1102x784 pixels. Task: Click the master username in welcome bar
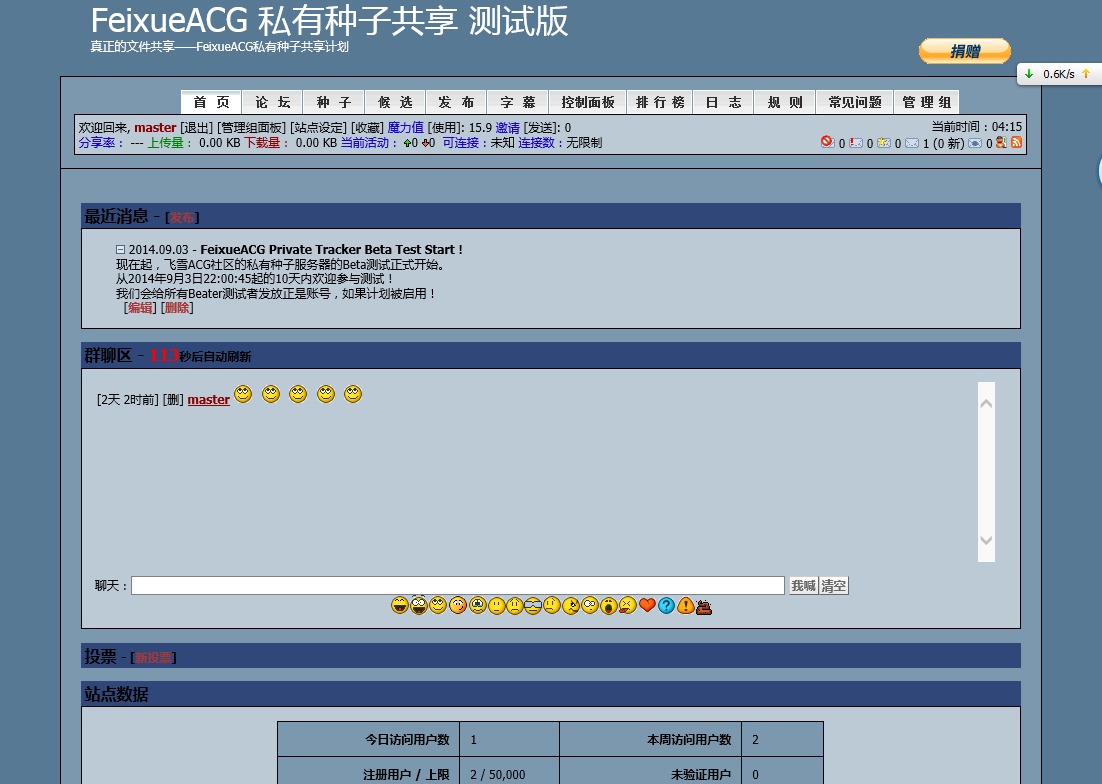click(x=155, y=127)
